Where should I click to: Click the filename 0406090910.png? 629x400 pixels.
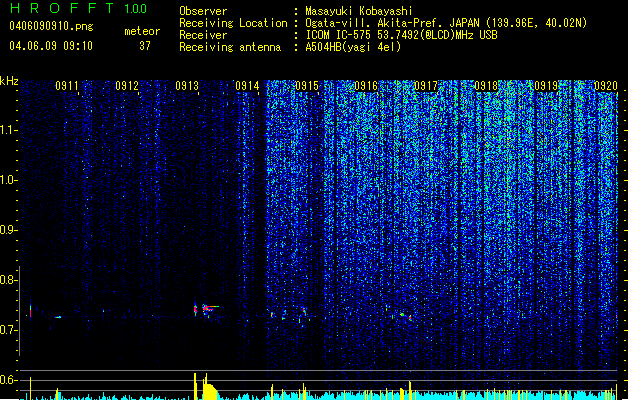coord(51,26)
